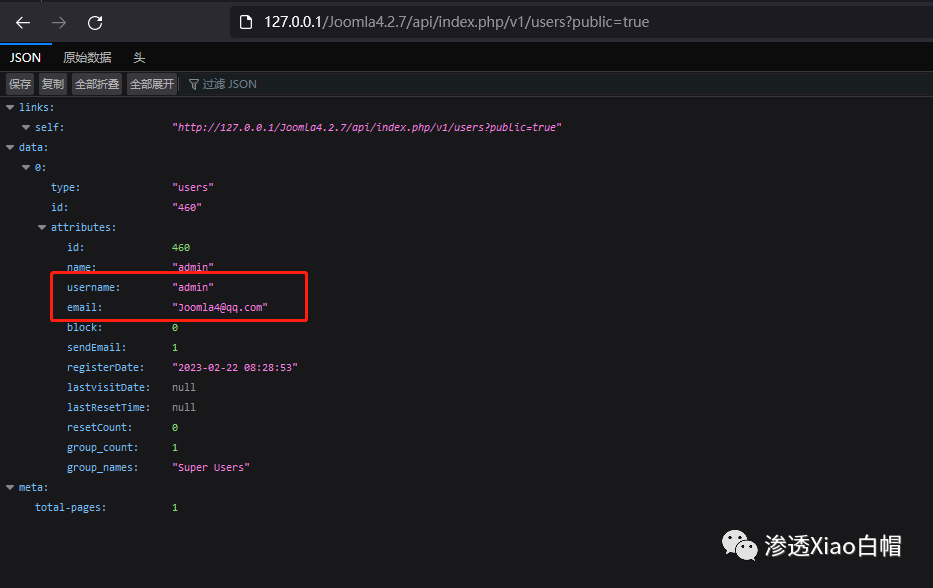Select the attributes id number 460

[x=181, y=248]
